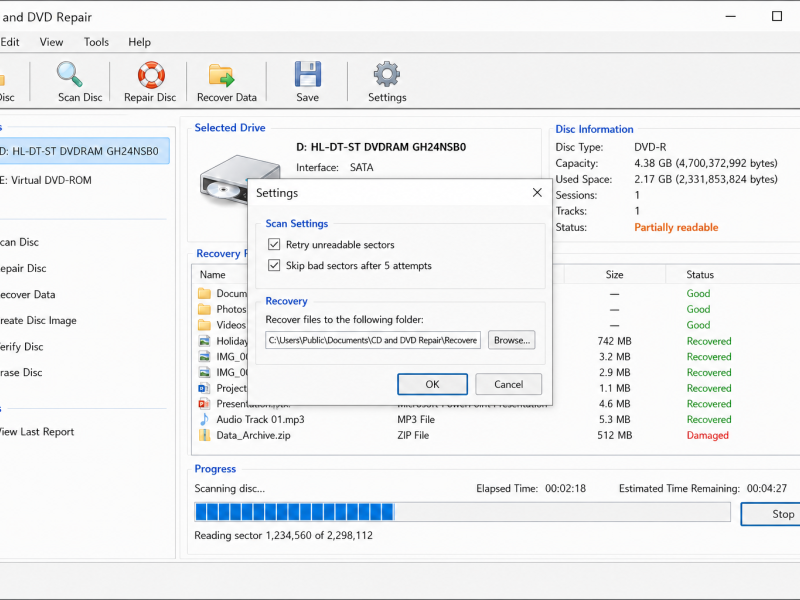Open View Last Report in sidebar

[x=37, y=432]
